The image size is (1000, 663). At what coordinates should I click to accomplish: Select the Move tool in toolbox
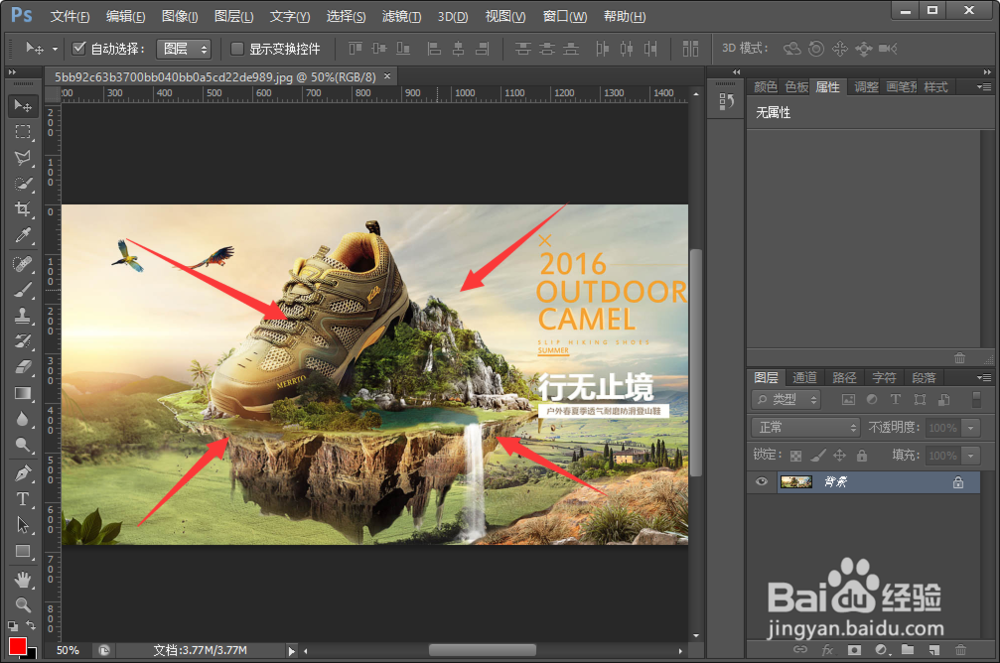tap(23, 105)
